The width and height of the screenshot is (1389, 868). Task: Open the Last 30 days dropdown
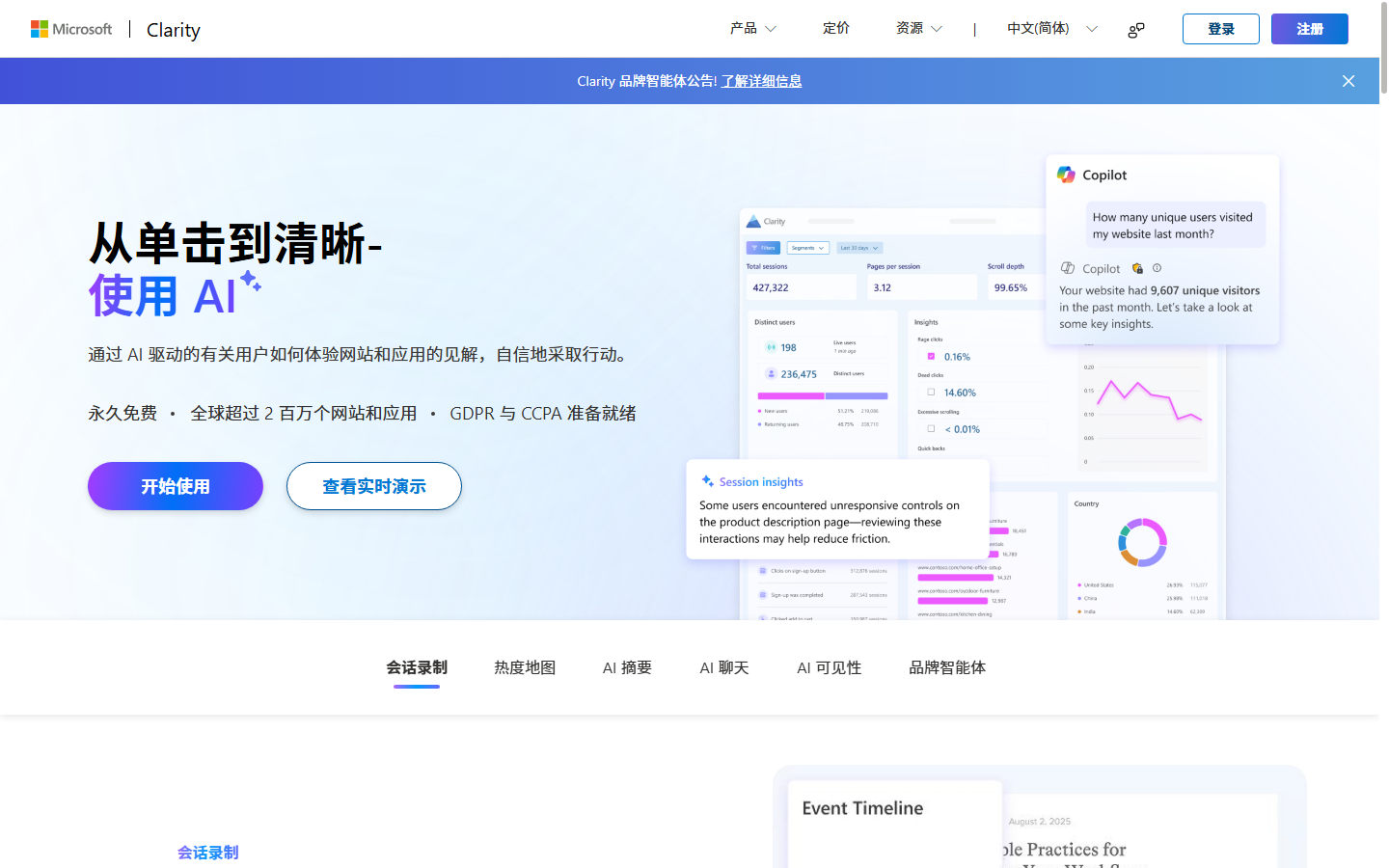[x=859, y=248]
